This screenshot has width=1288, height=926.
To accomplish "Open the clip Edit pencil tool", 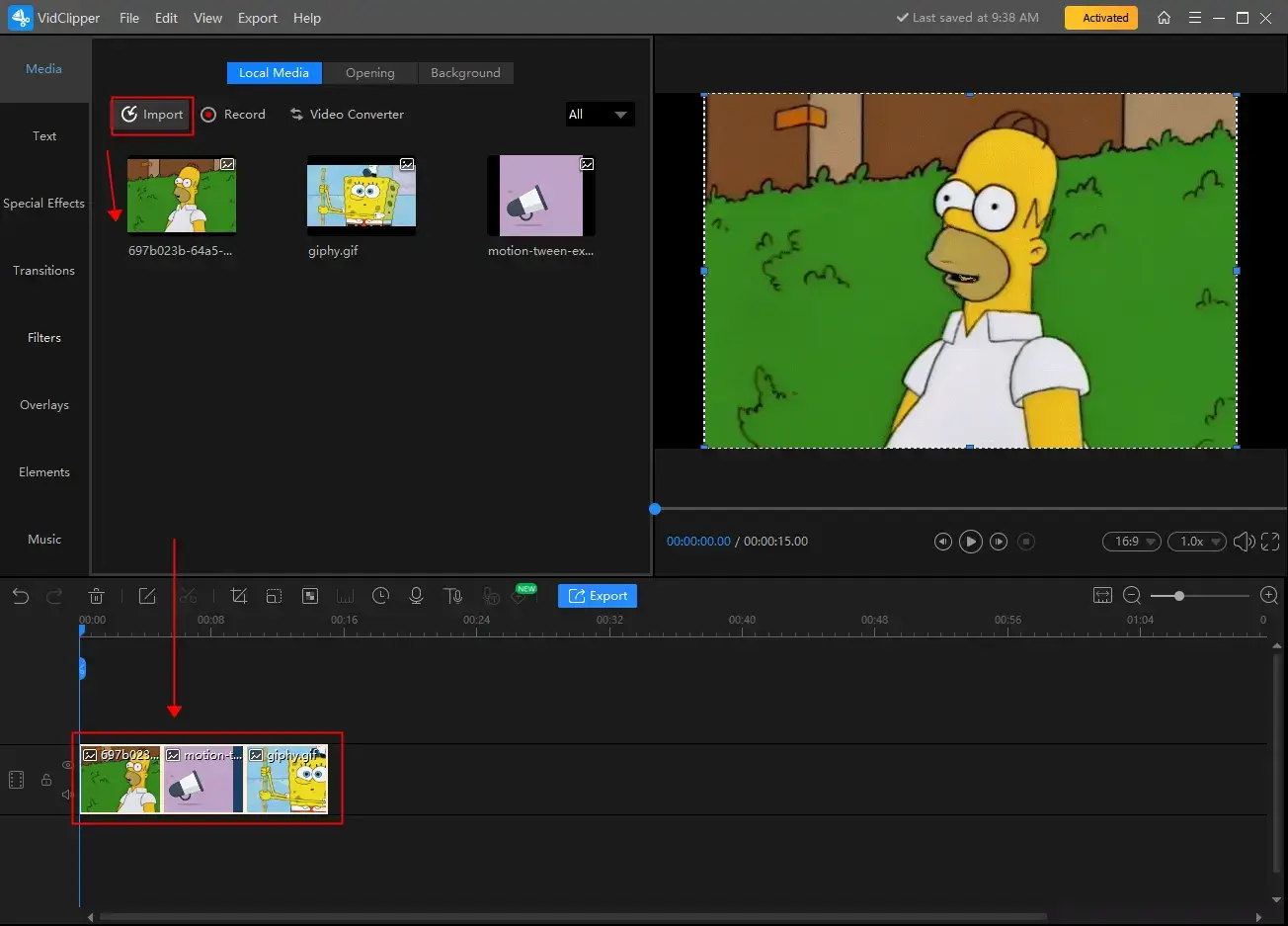I will 147,596.
